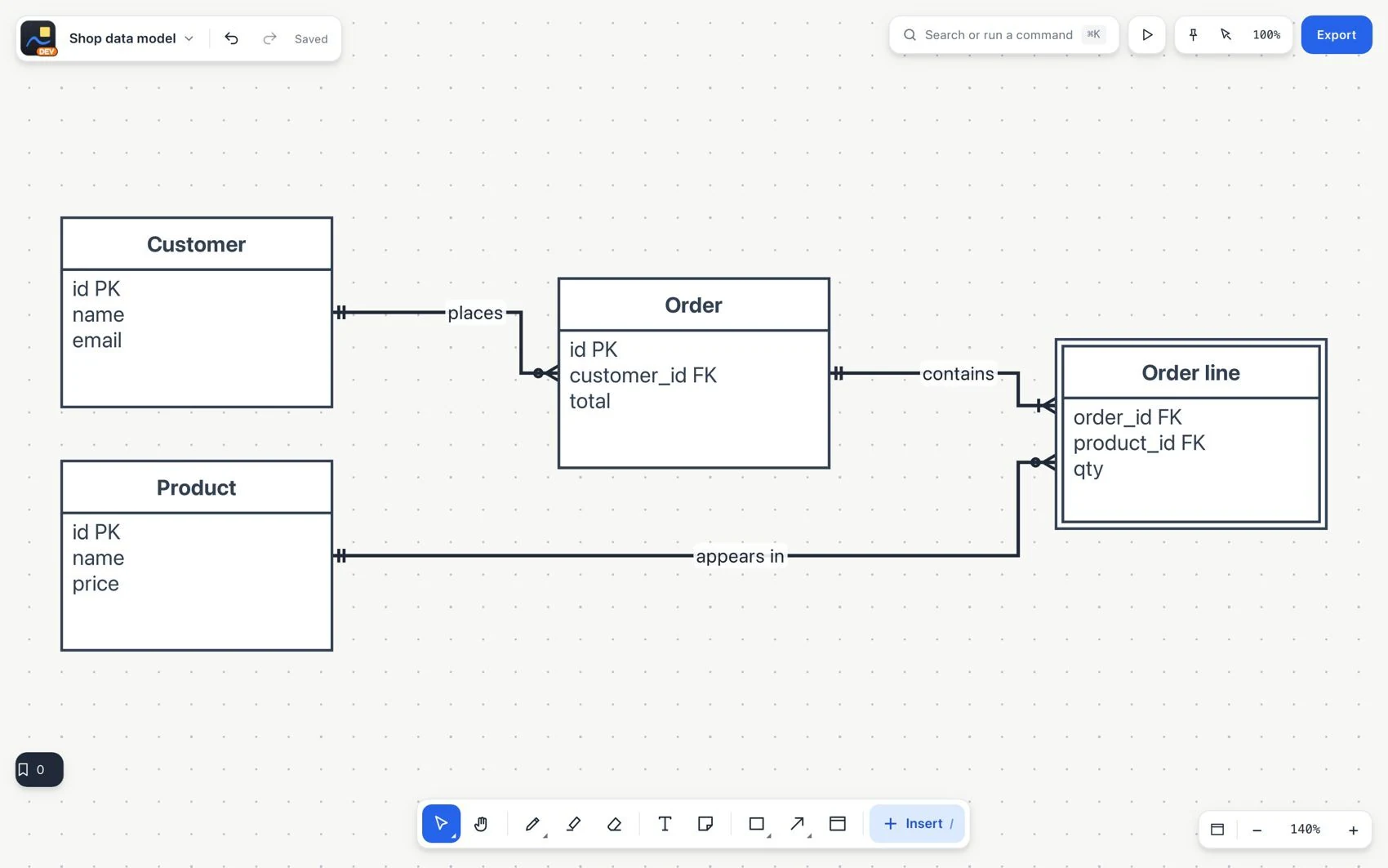Click the minimap panel icon
This screenshot has height=868, width=1388.
(1217, 830)
